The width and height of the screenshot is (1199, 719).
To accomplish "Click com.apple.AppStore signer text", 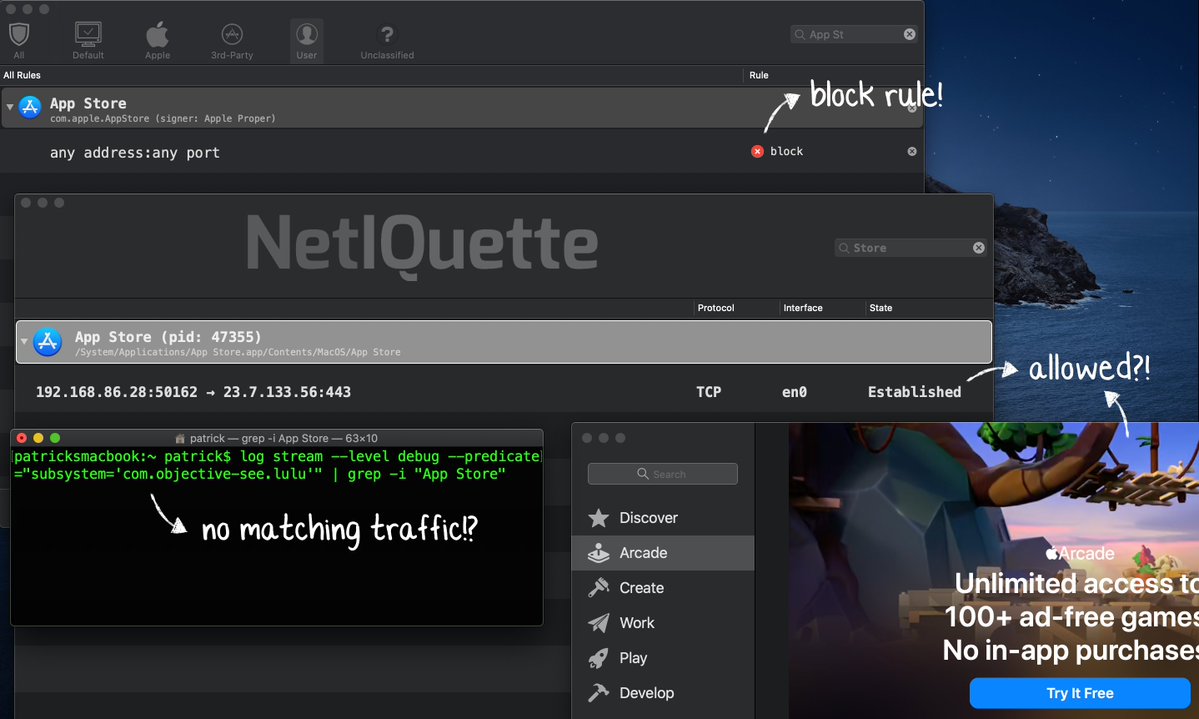I will pyautogui.click(x=163, y=119).
